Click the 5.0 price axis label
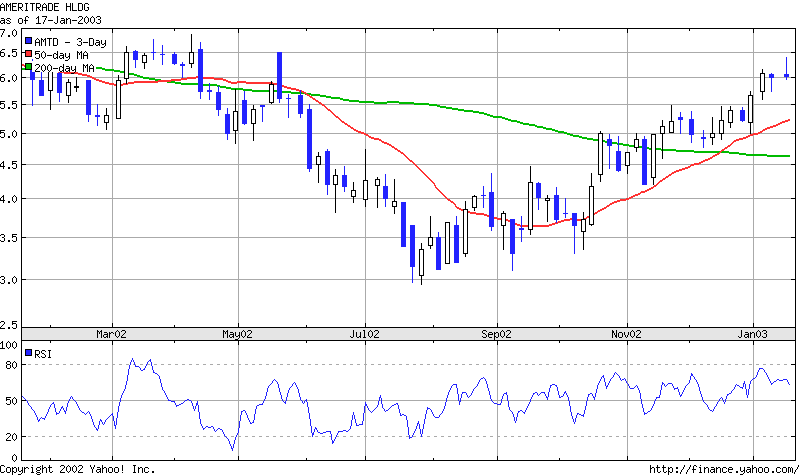The width and height of the screenshot is (800, 475). (9, 134)
